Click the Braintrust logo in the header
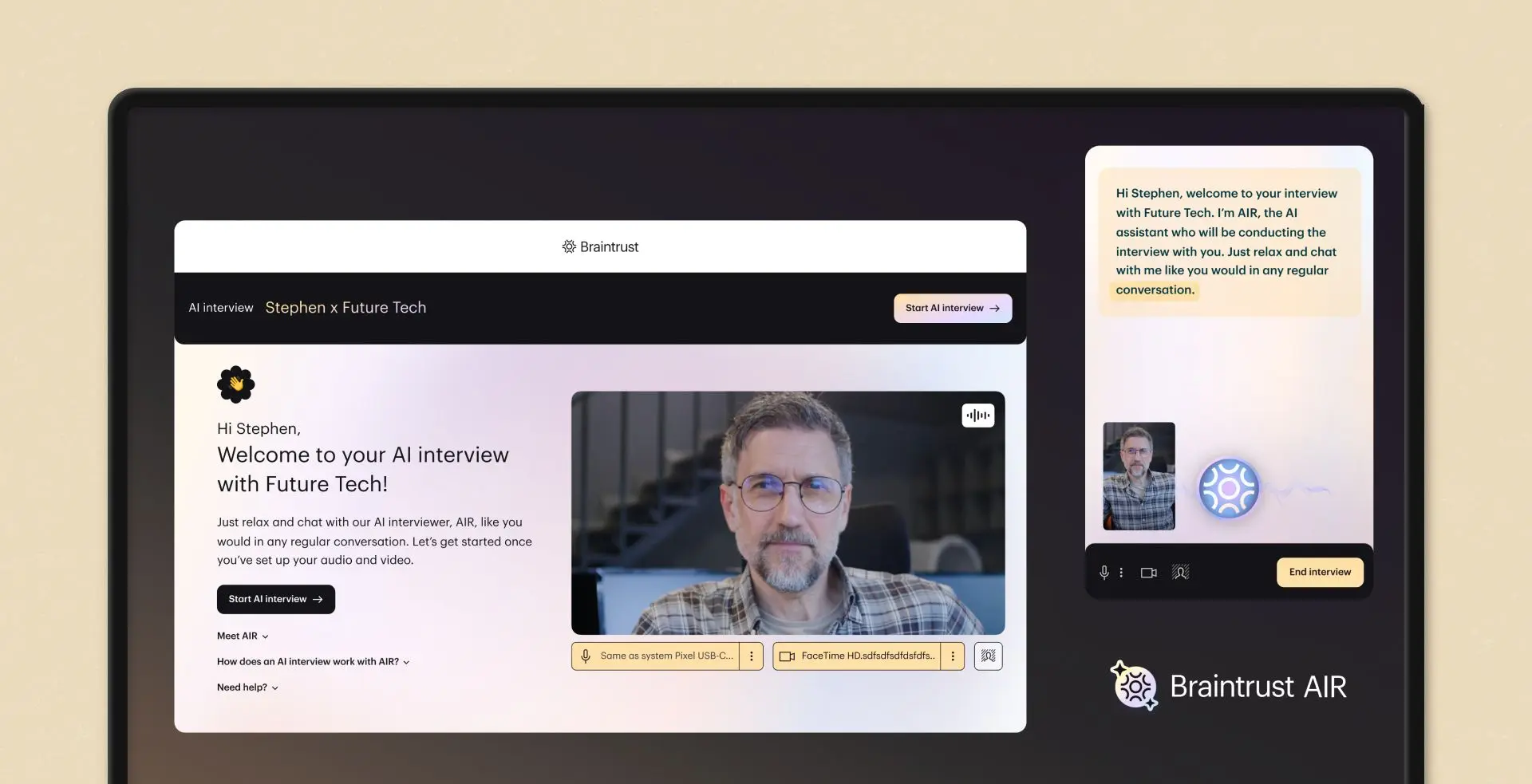The image size is (1532, 784). coord(600,246)
